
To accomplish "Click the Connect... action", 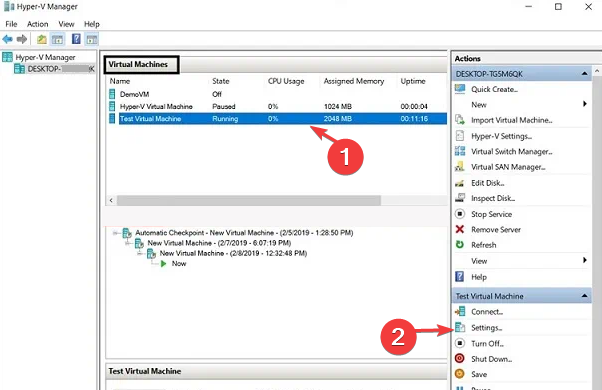I will [x=487, y=312].
